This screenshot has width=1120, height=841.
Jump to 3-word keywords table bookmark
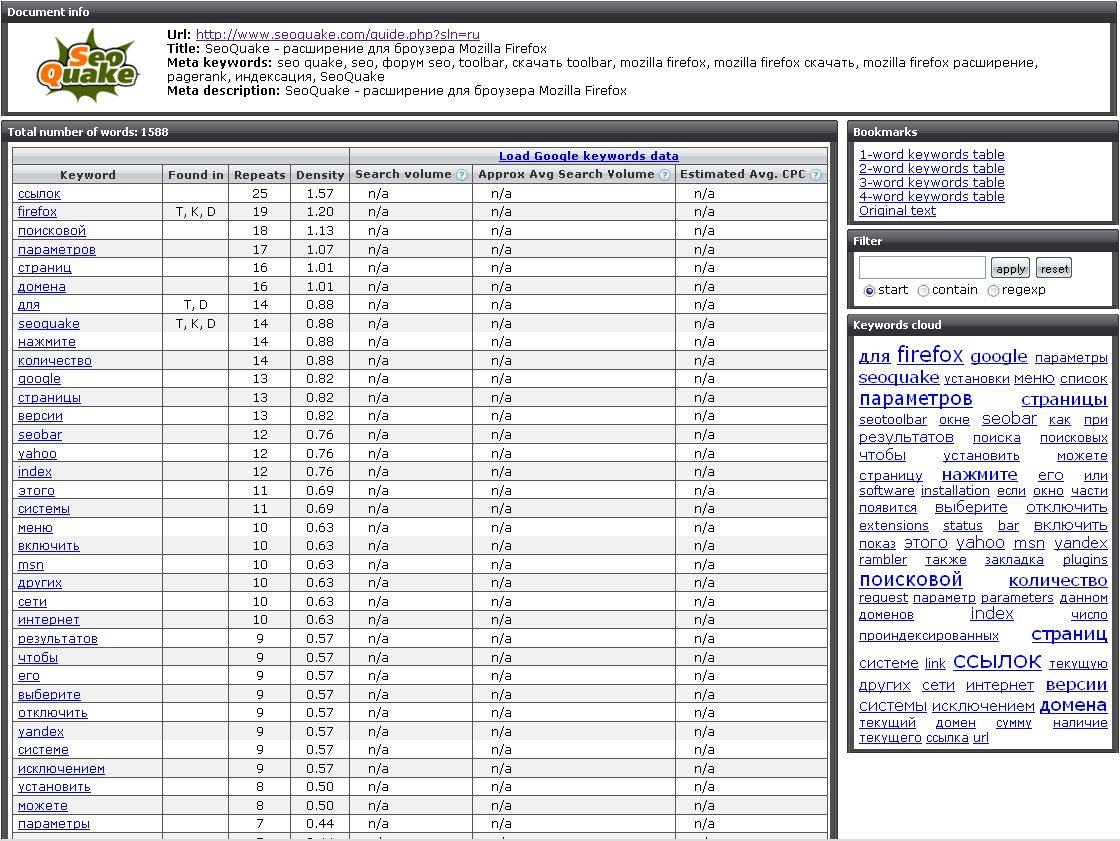coord(931,182)
